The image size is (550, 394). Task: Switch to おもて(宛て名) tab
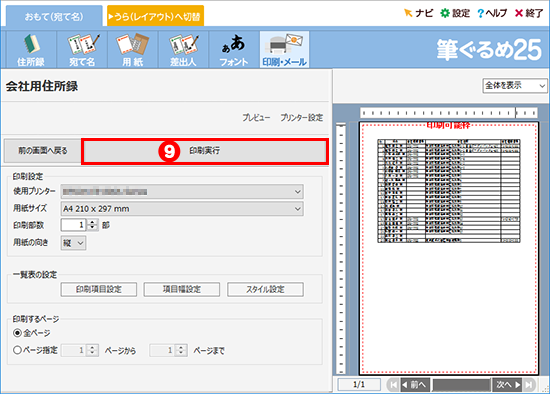[54, 16]
